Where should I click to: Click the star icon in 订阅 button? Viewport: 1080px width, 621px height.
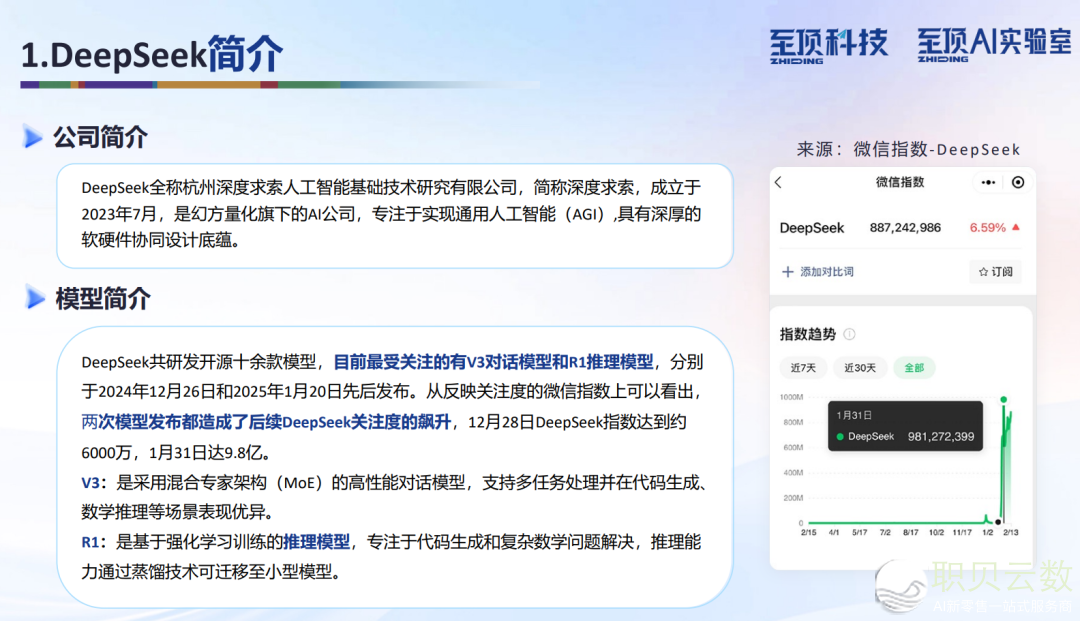(x=983, y=272)
